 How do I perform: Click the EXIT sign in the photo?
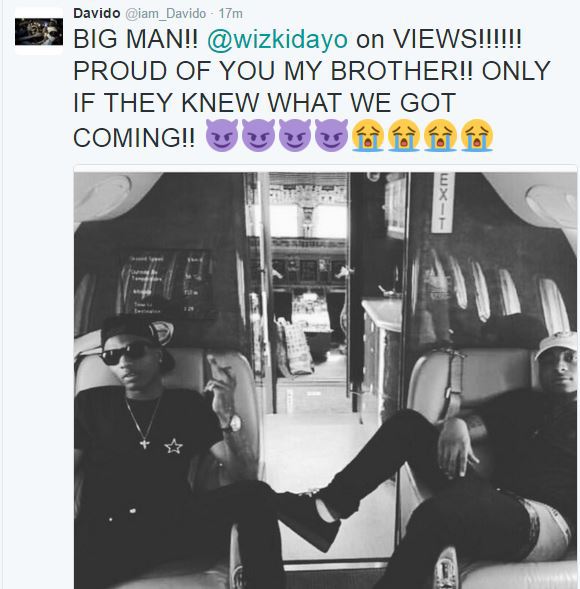[443, 202]
